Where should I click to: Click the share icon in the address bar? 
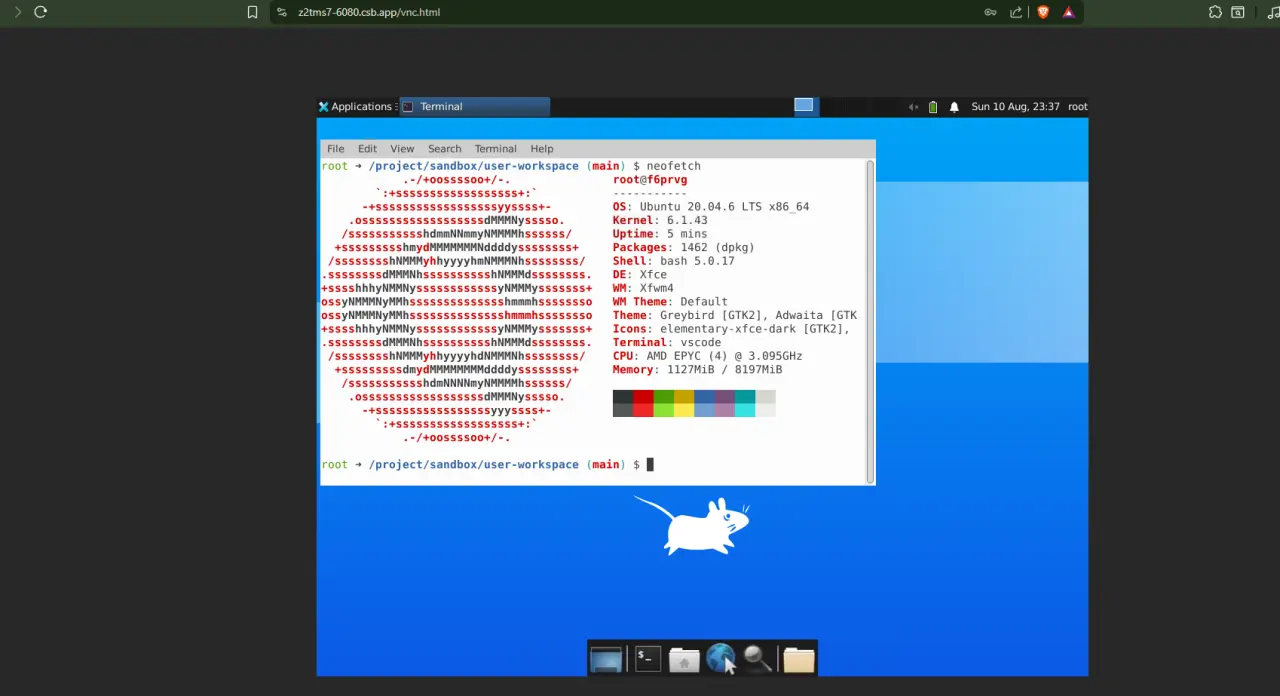point(1016,12)
